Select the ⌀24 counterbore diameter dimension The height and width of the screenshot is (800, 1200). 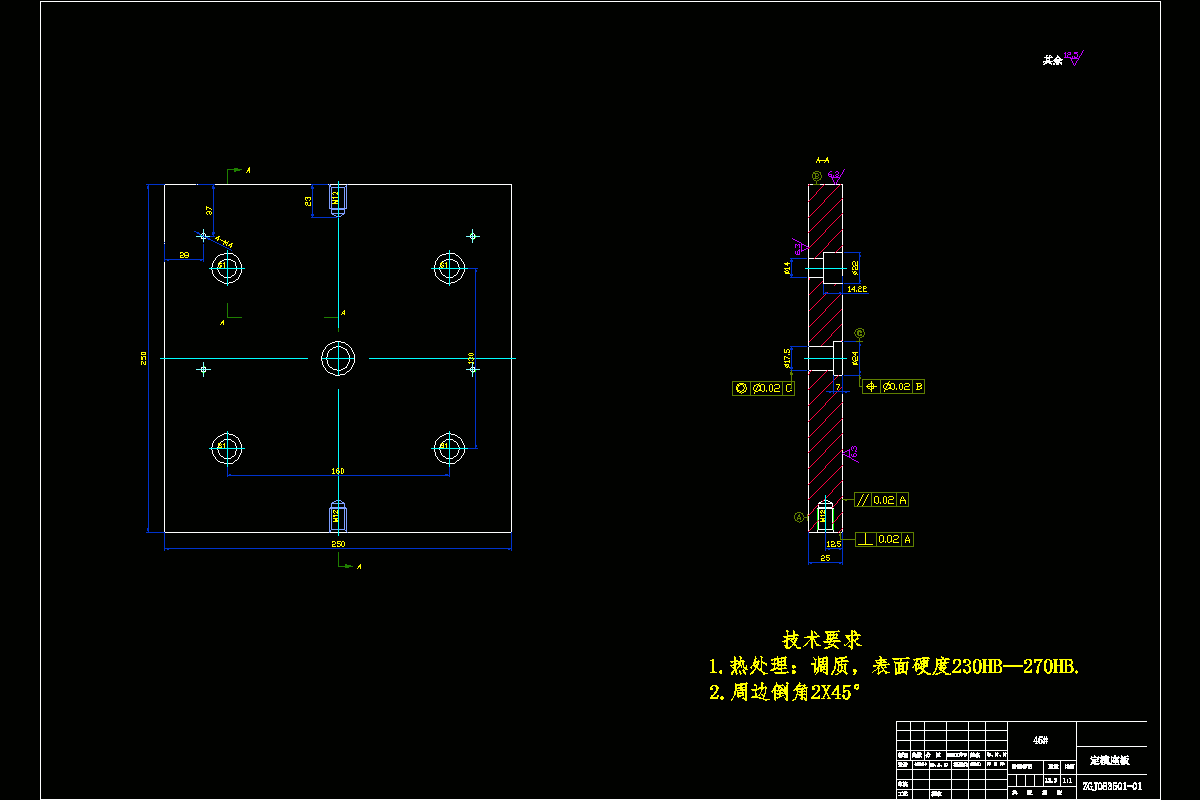coord(855,357)
